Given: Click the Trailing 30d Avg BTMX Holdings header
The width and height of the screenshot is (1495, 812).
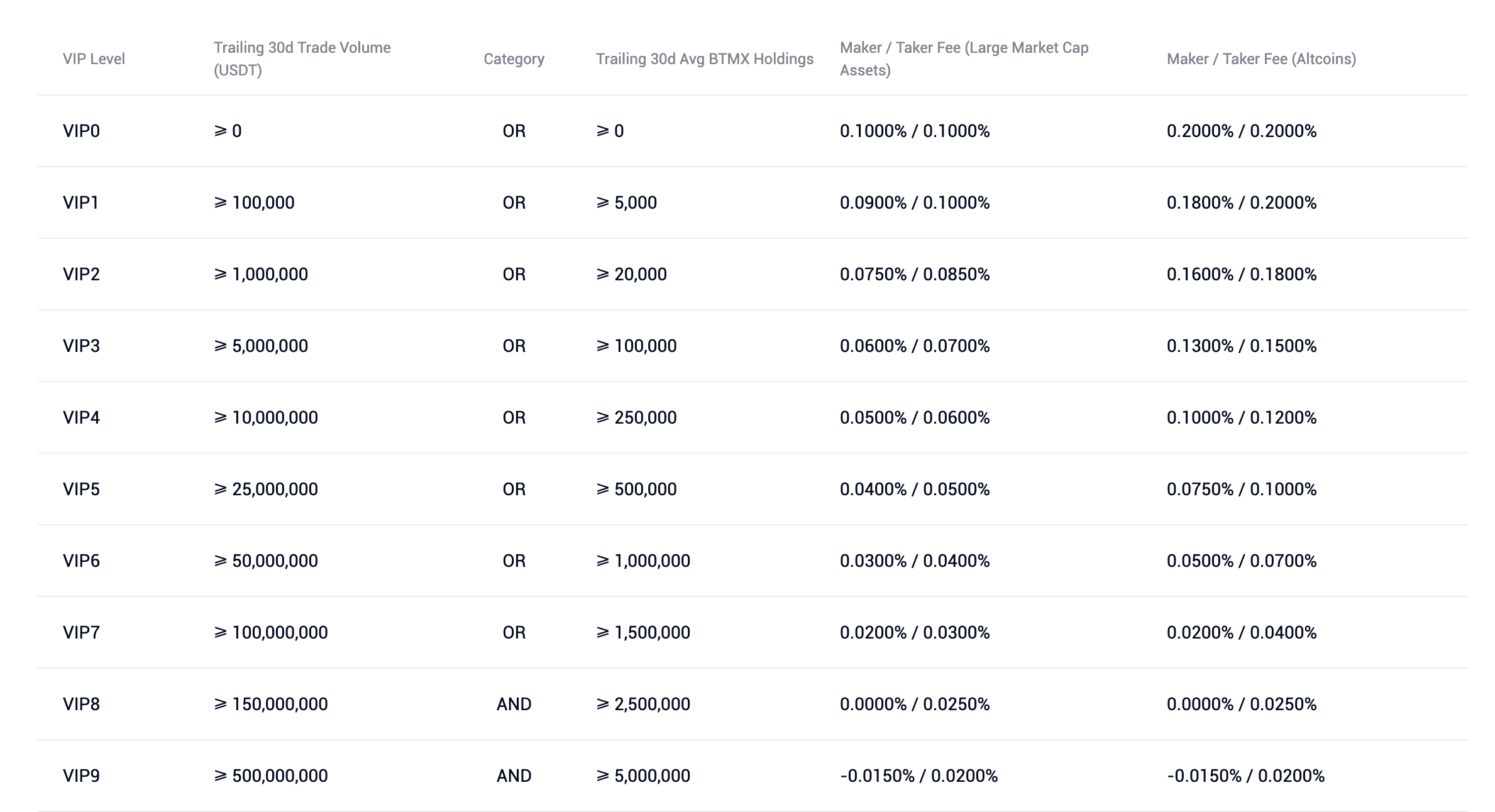Looking at the screenshot, I should [x=704, y=59].
